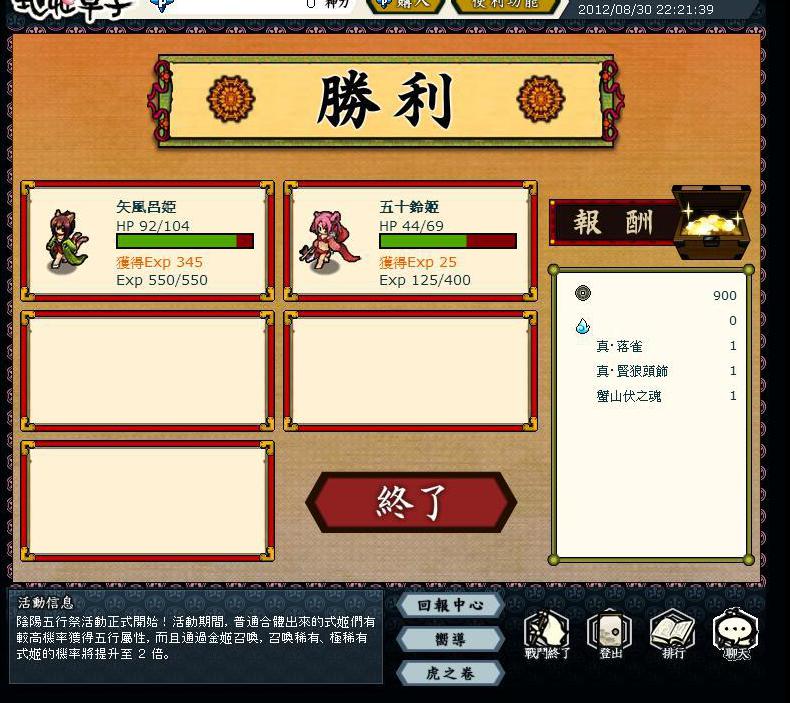Screen dimensions: 790x703
Task: Open the 虎之卷 button
Action: coord(450,673)
